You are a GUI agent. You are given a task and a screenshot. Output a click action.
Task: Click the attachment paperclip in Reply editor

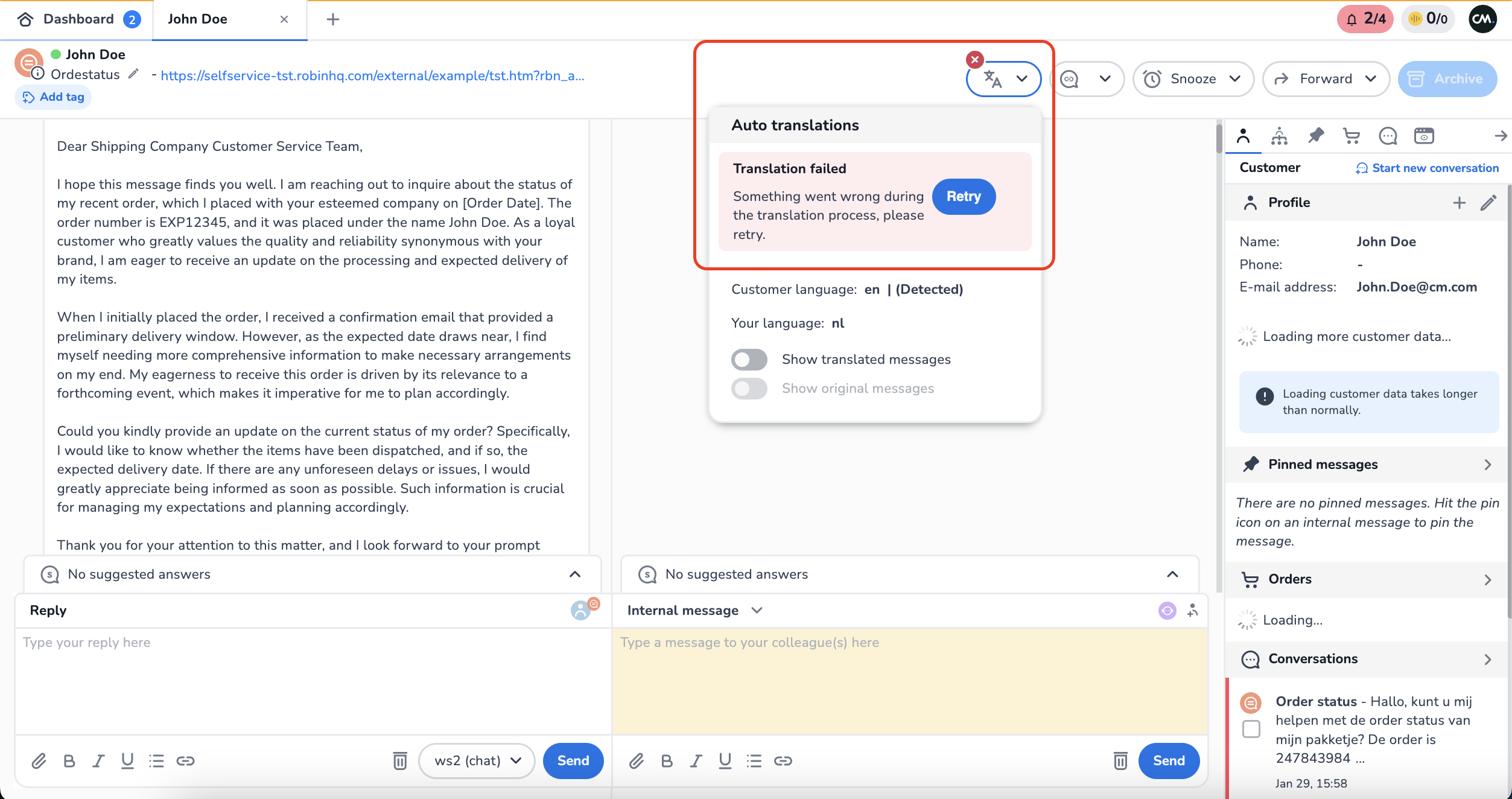point(39,761)
